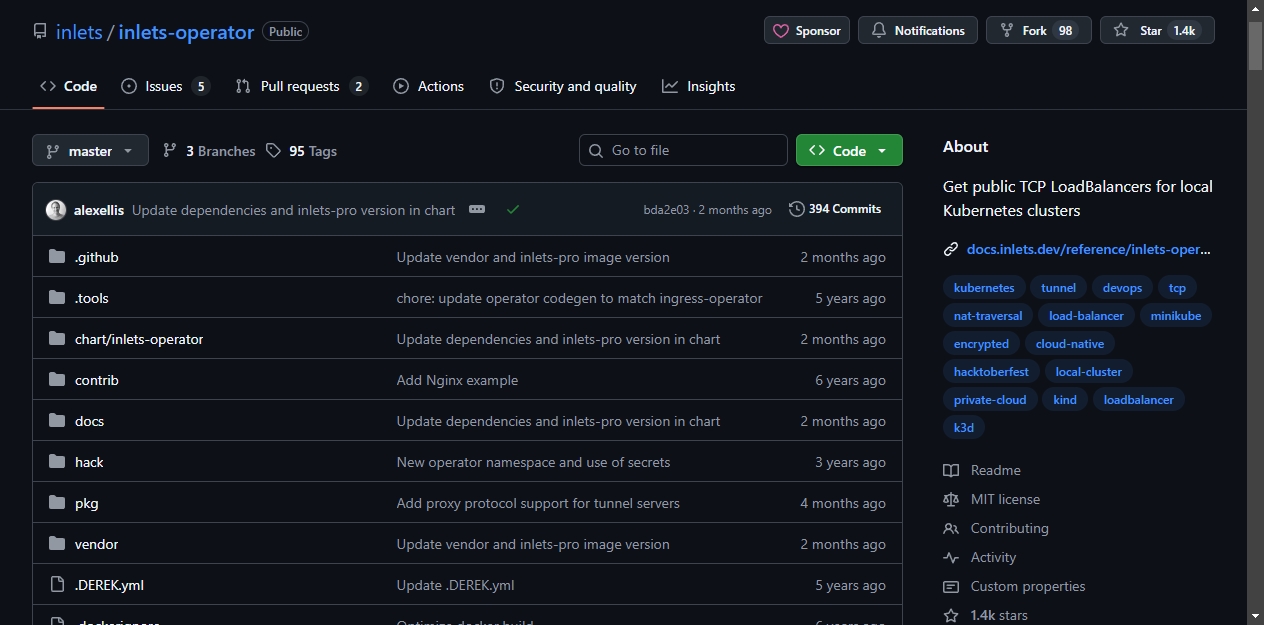Click the hack folder icon
The height and width of the screenshot is (625, 1264).
[x=57, y=462]
